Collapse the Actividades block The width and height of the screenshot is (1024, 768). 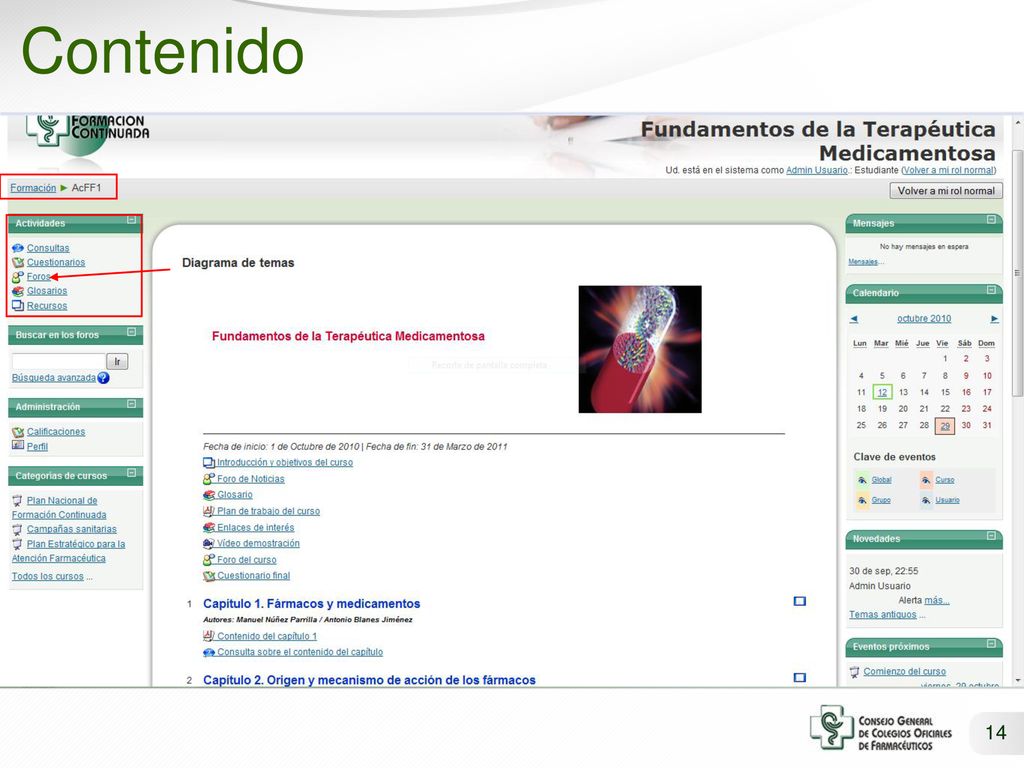coord(131,220)
